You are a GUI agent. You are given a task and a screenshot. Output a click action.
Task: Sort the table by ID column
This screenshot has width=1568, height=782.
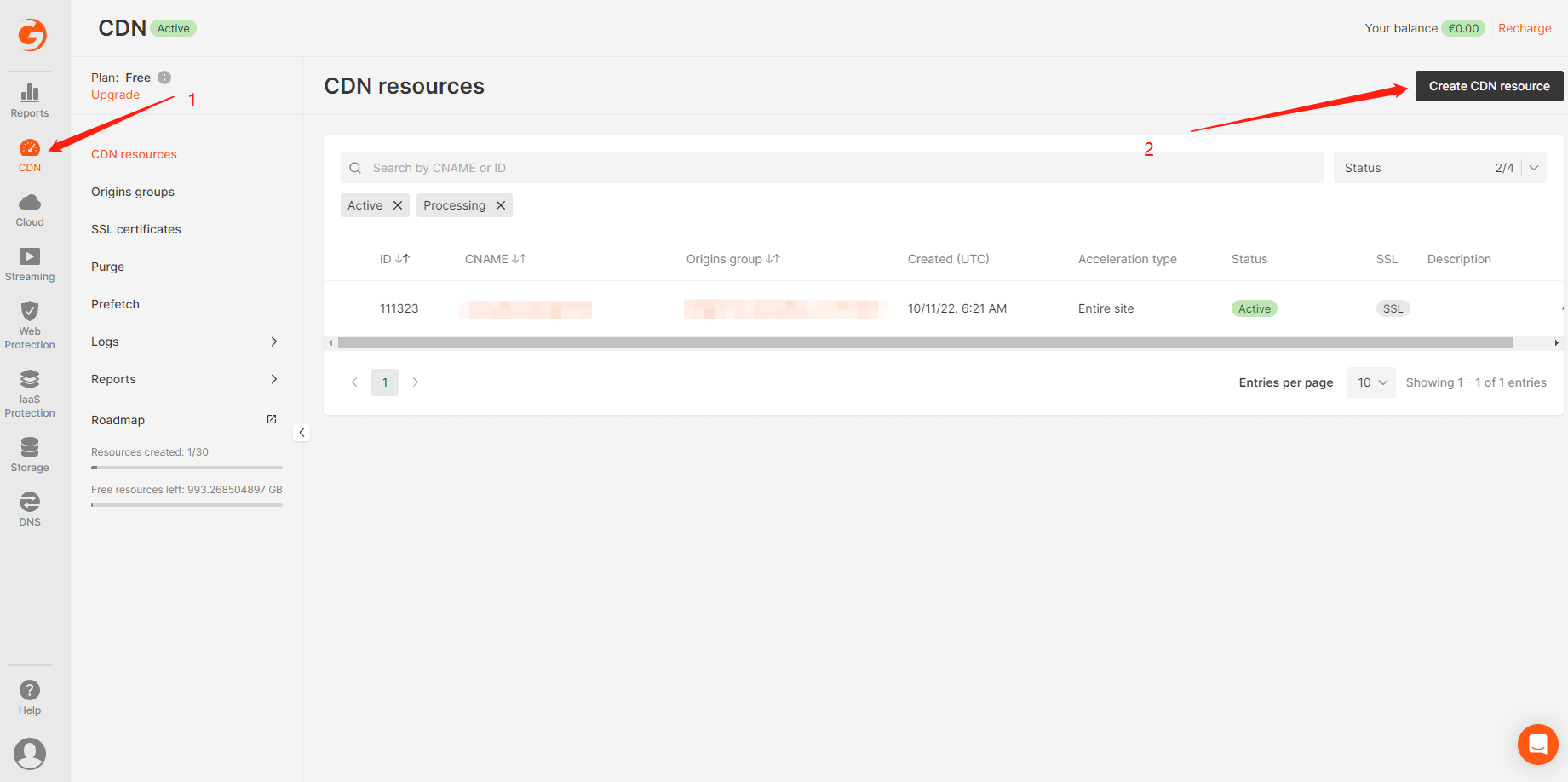(395, 259)
